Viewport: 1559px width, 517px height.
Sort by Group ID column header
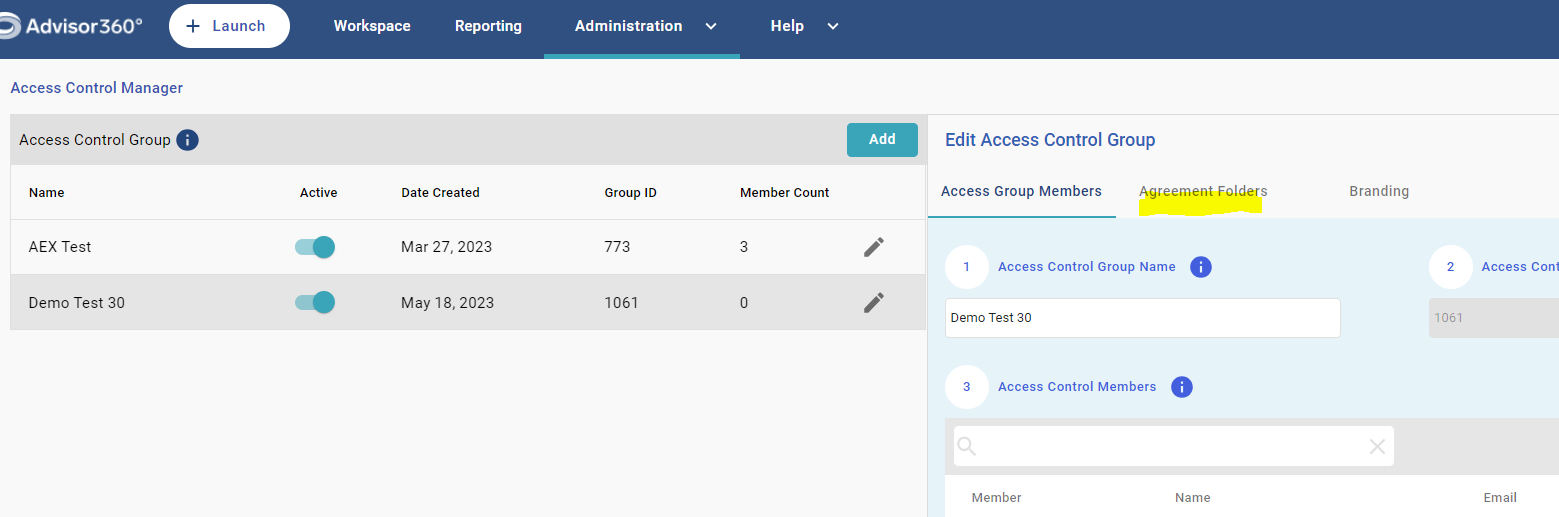[x=630, y=193]
